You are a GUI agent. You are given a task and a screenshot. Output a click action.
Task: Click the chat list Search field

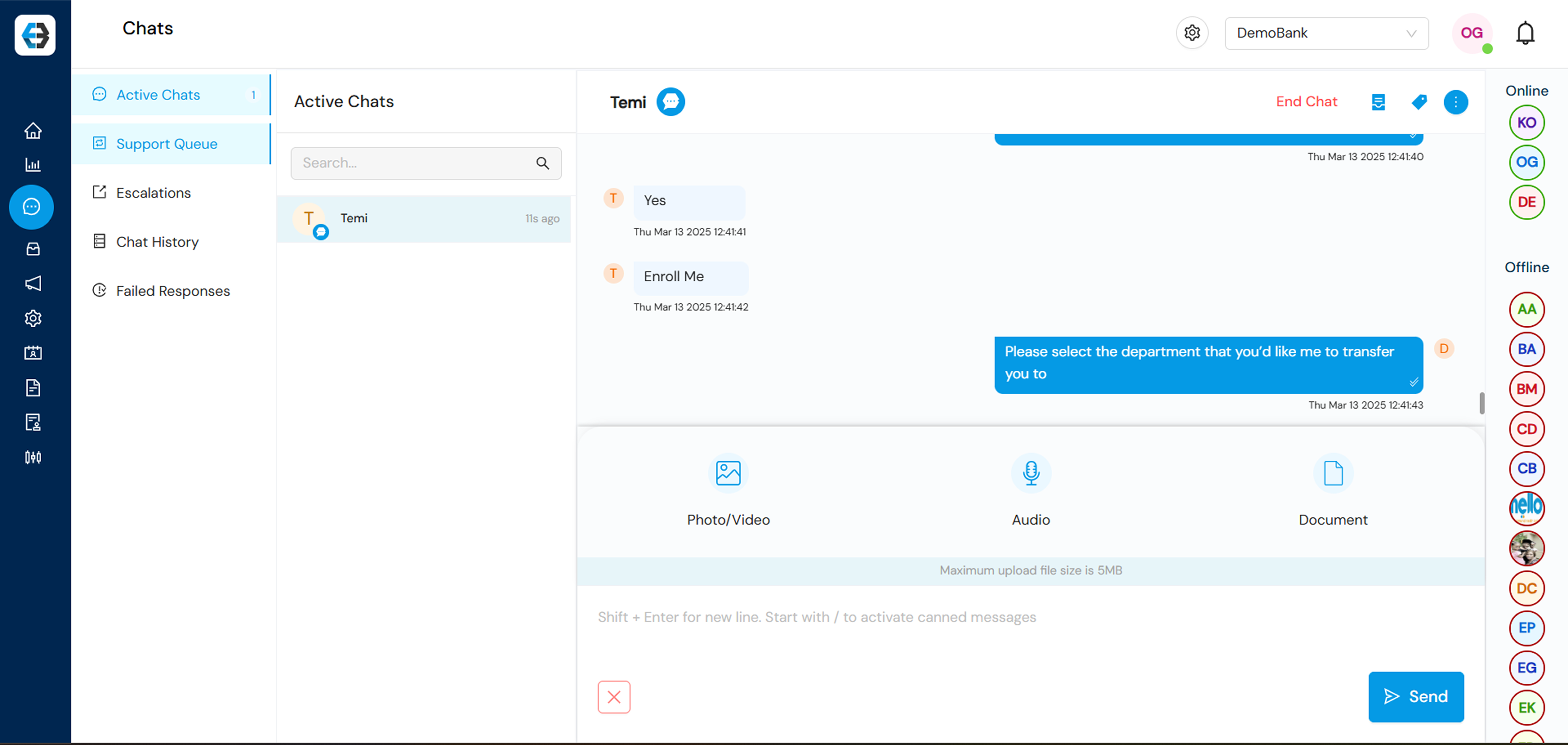(x=426, y=163)
